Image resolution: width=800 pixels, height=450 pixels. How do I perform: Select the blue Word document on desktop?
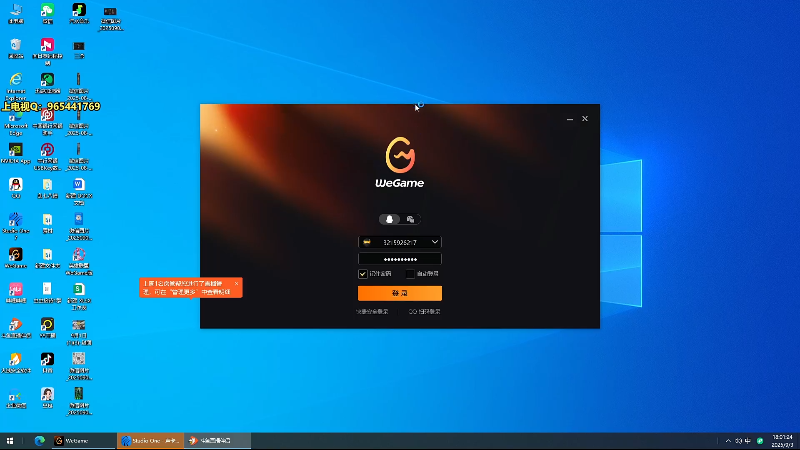click(x=79, y=191)
